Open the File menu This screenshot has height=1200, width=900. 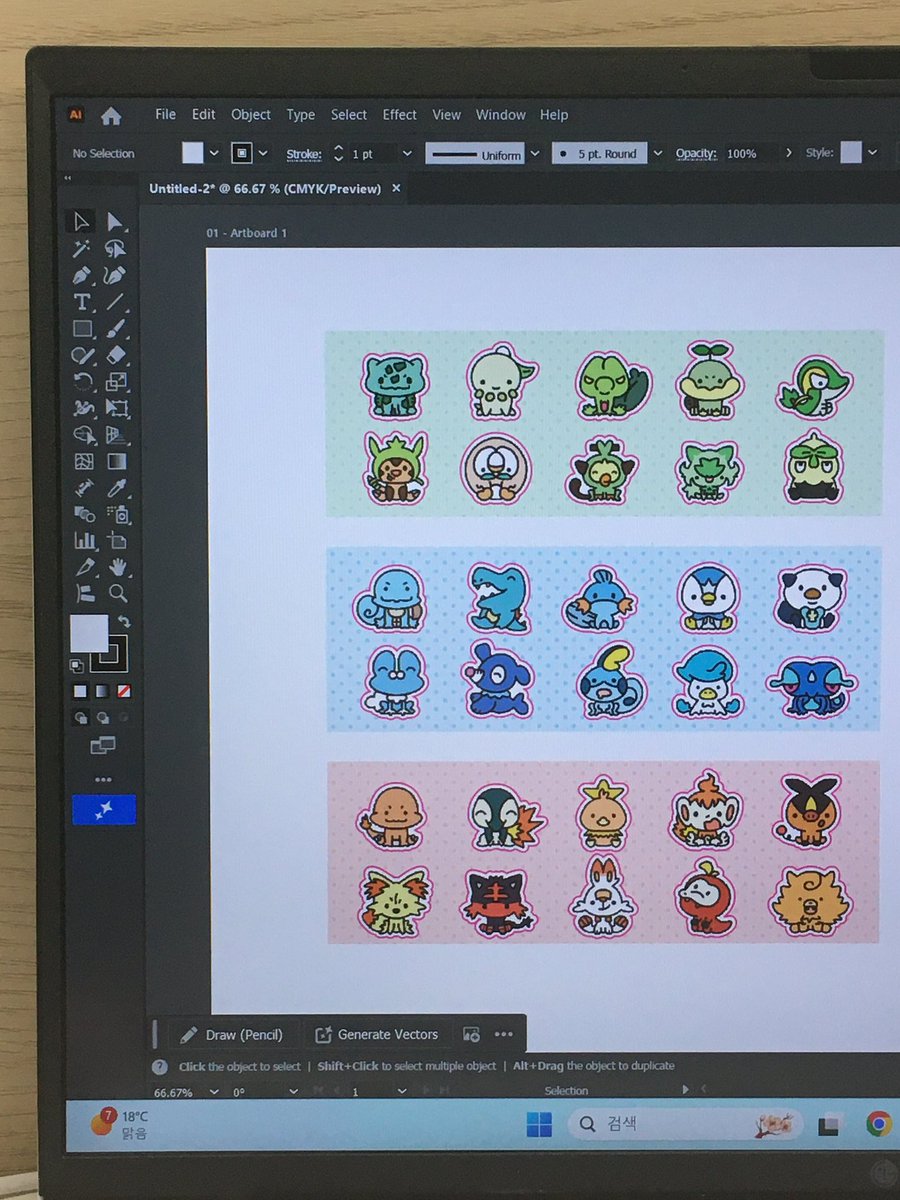click(166, 115)
